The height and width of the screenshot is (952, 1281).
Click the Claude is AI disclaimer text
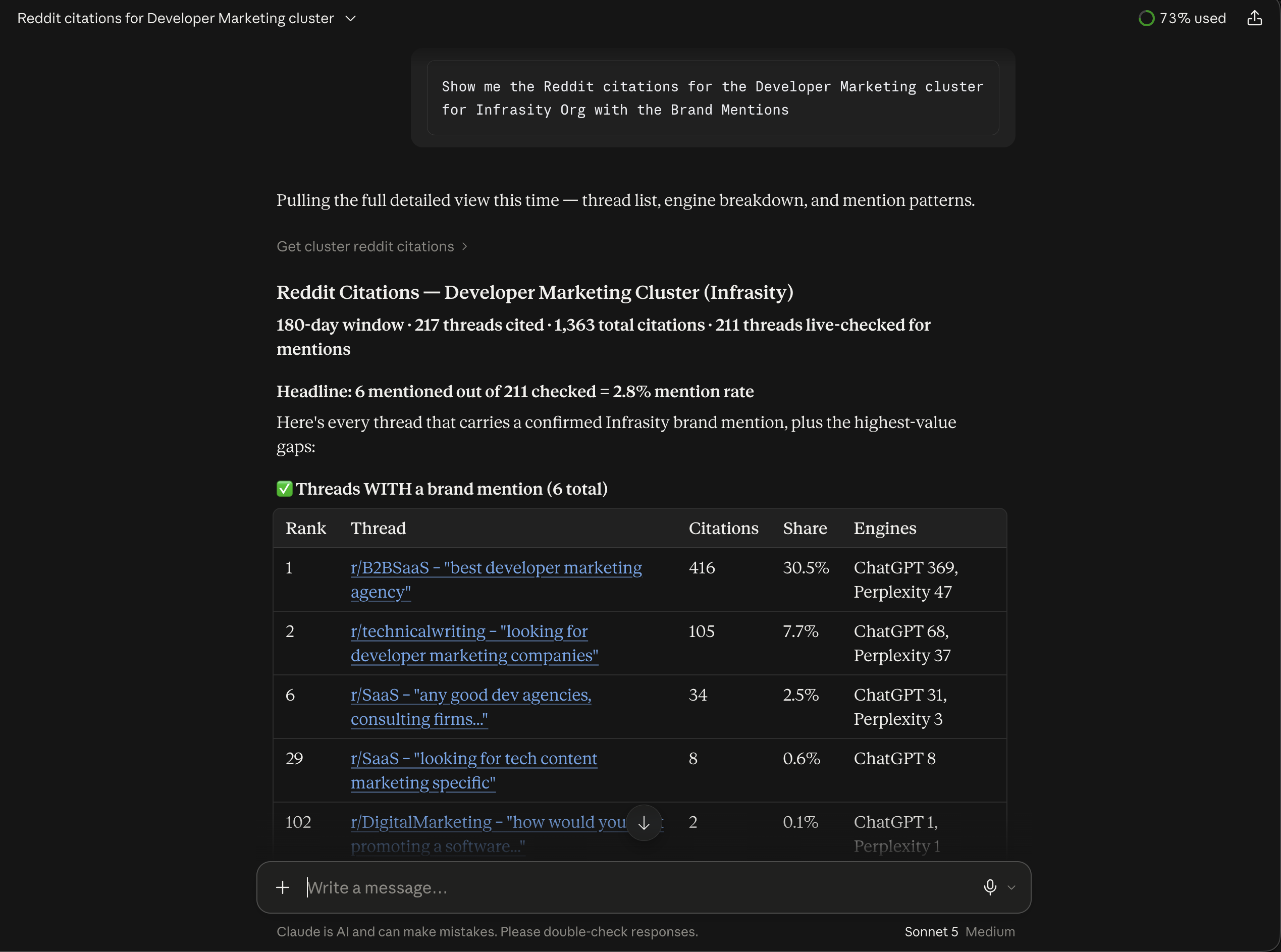tap(487, 932)
